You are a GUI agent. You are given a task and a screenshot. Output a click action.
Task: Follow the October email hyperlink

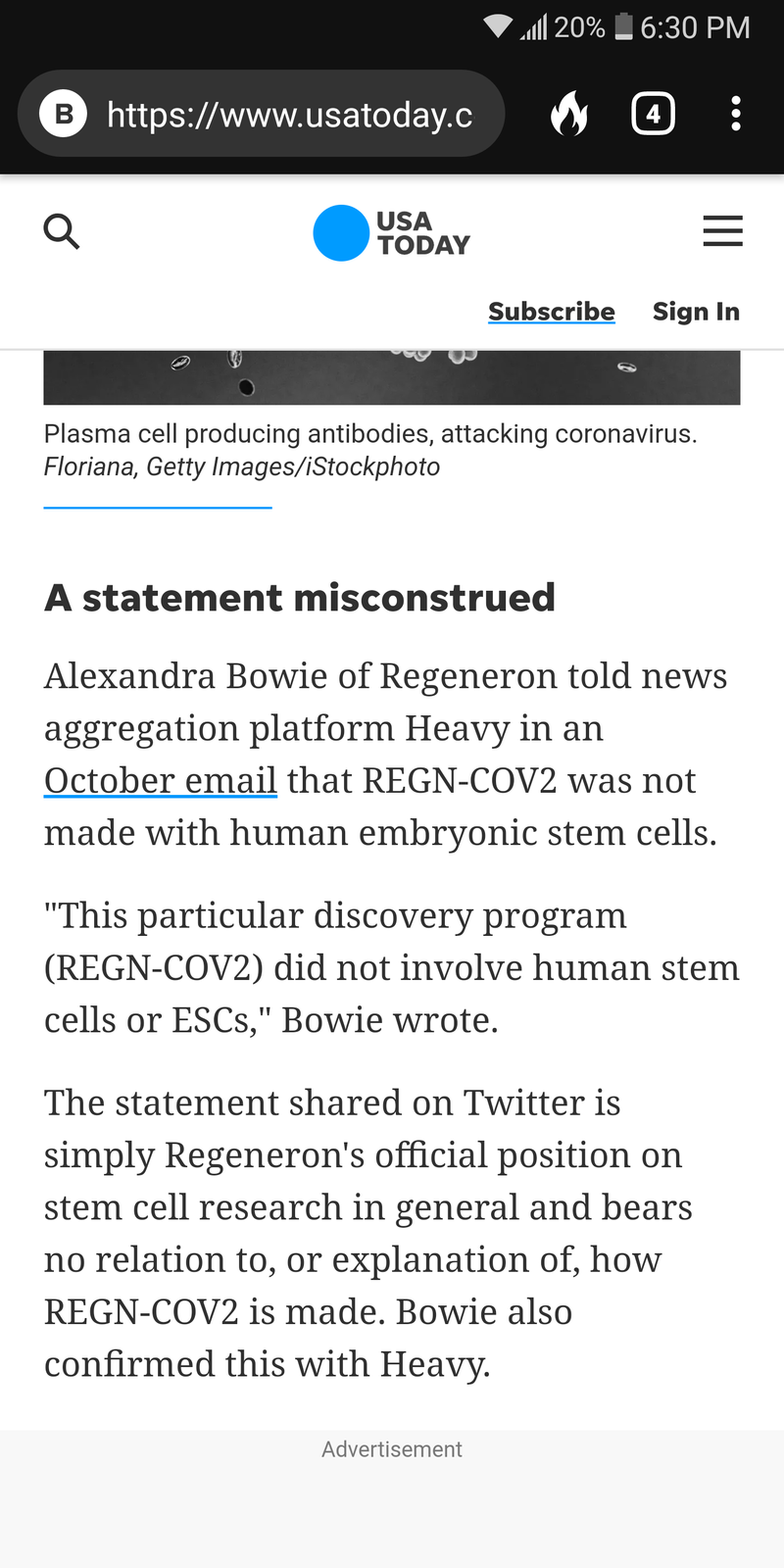161,781
